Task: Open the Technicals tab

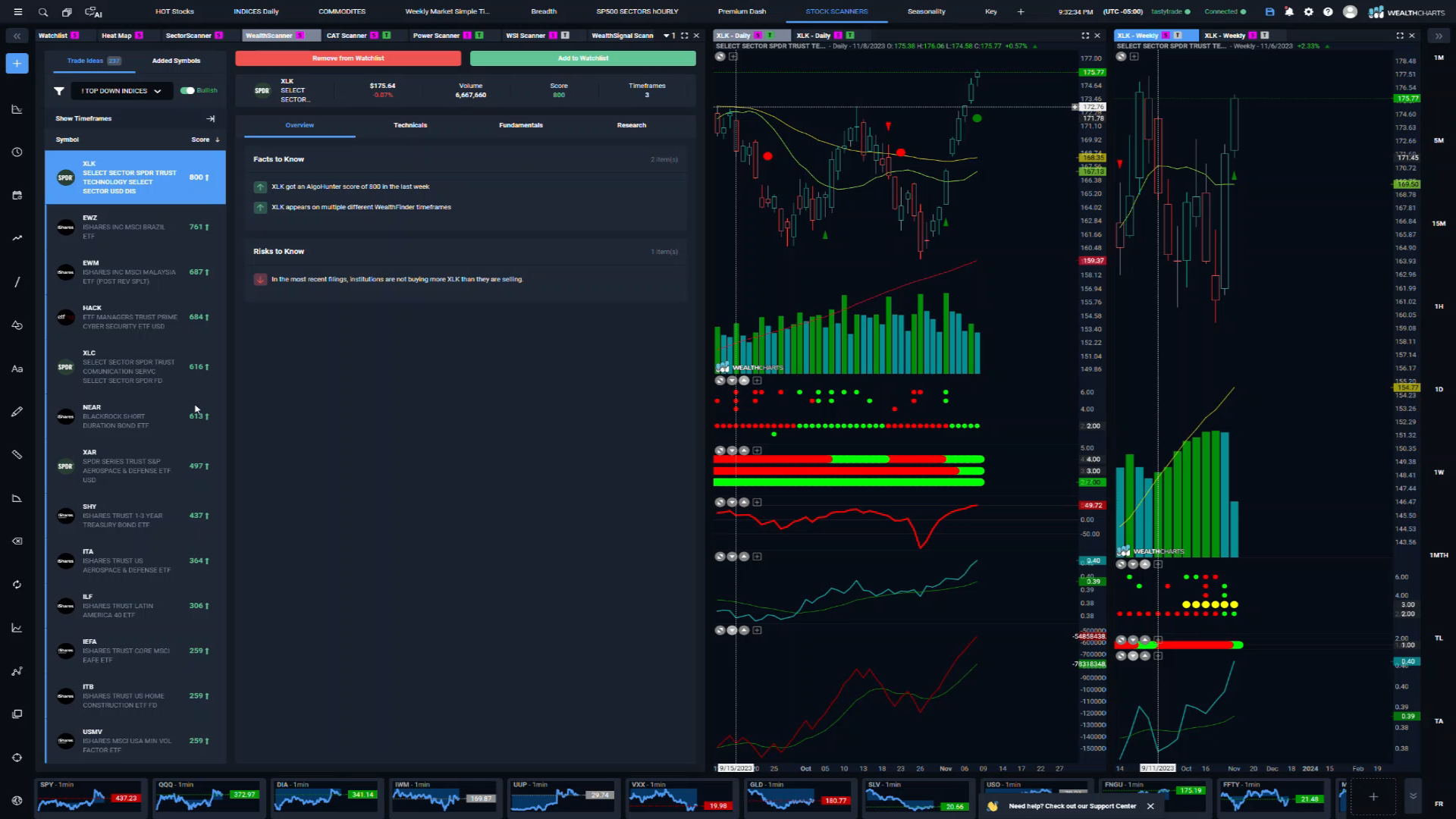Action: point(410,126)
